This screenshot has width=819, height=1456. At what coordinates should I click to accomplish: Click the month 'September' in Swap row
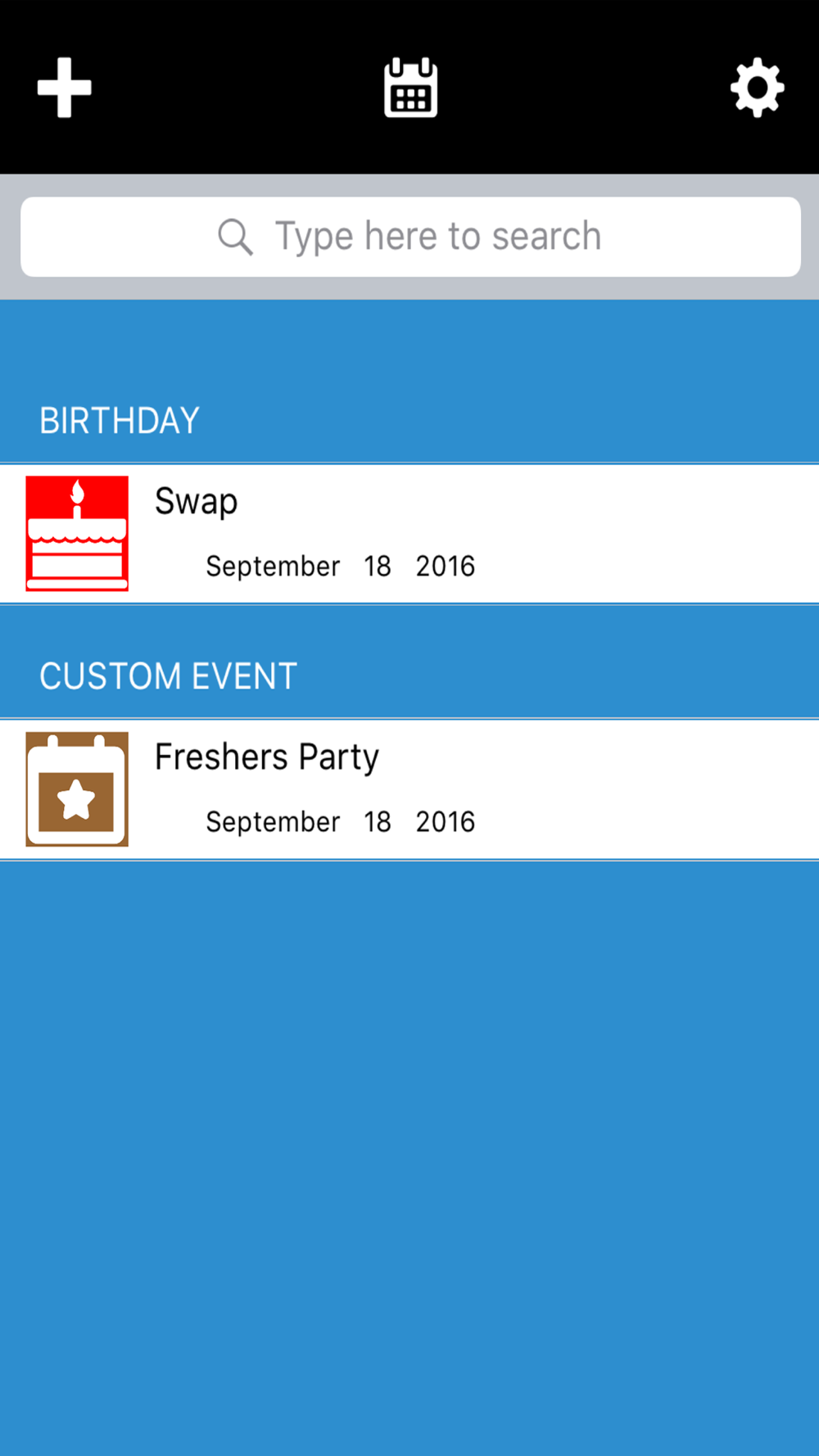[273, 567]
